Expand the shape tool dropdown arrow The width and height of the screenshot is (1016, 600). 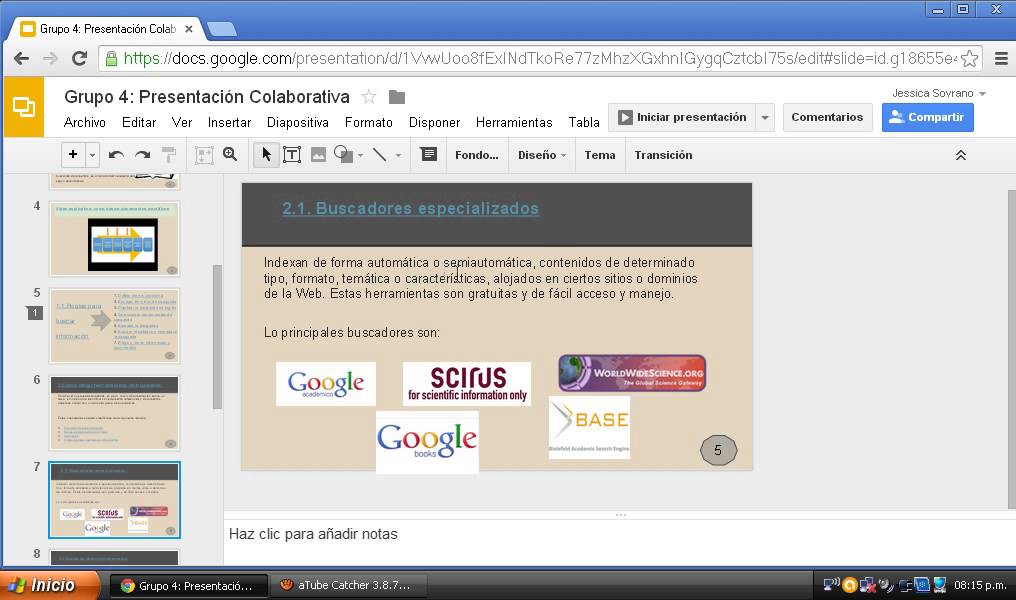pos(360,156)
